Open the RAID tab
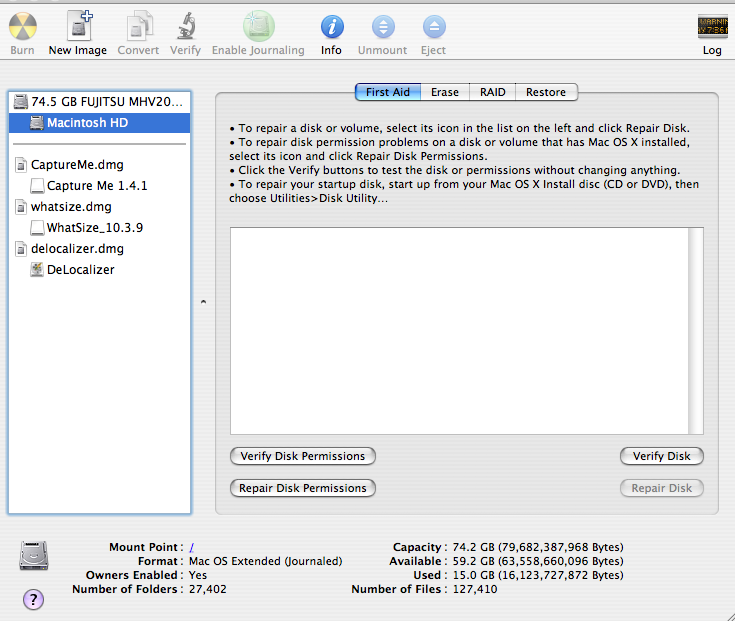The height and width of the screenshot is (621, 735). (x=493, y=92)
